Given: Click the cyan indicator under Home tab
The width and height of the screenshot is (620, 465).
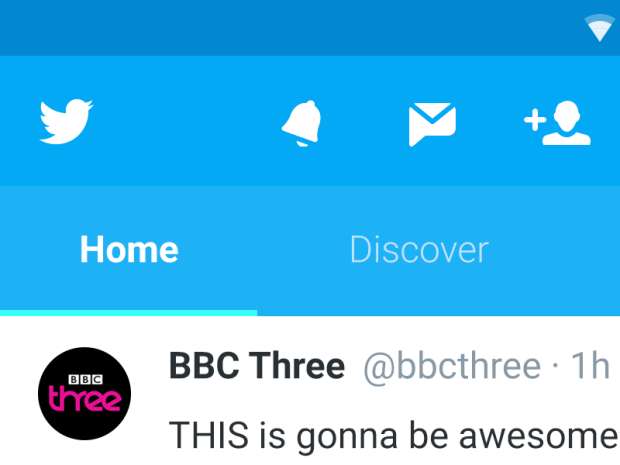Looking at the screenshot, I should (x=129, y=313).
